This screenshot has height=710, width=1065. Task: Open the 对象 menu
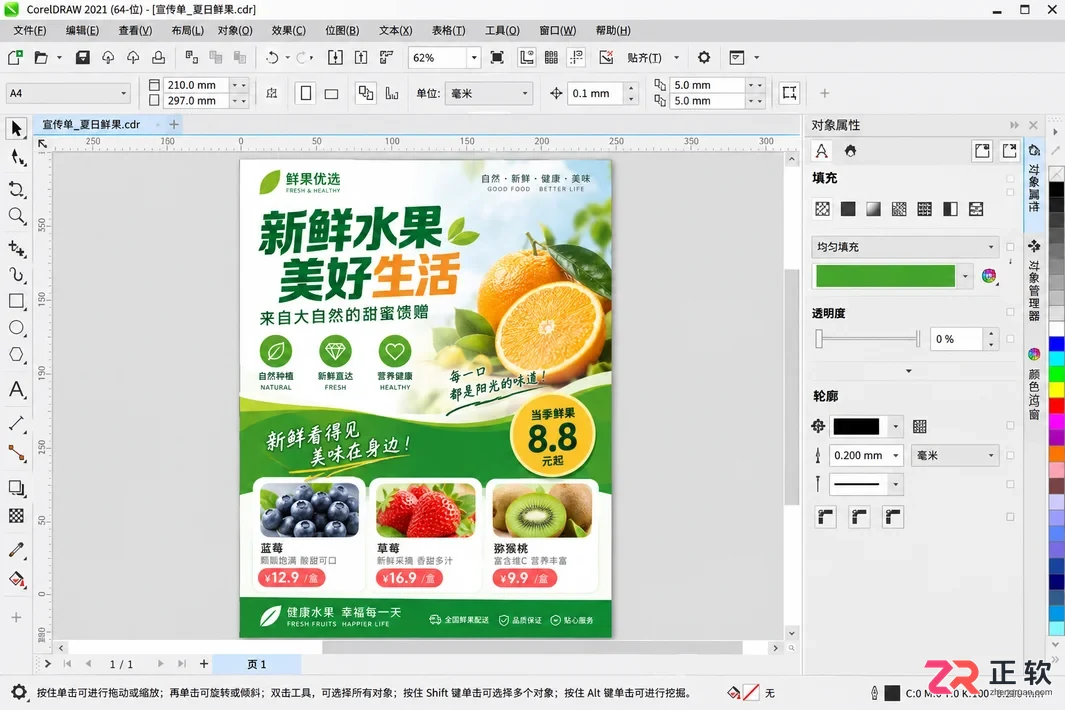pos(235,31)
